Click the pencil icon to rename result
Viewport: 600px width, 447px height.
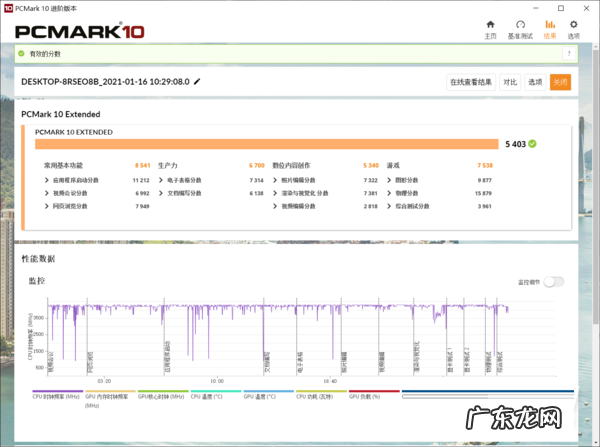(x=197, y=82)
